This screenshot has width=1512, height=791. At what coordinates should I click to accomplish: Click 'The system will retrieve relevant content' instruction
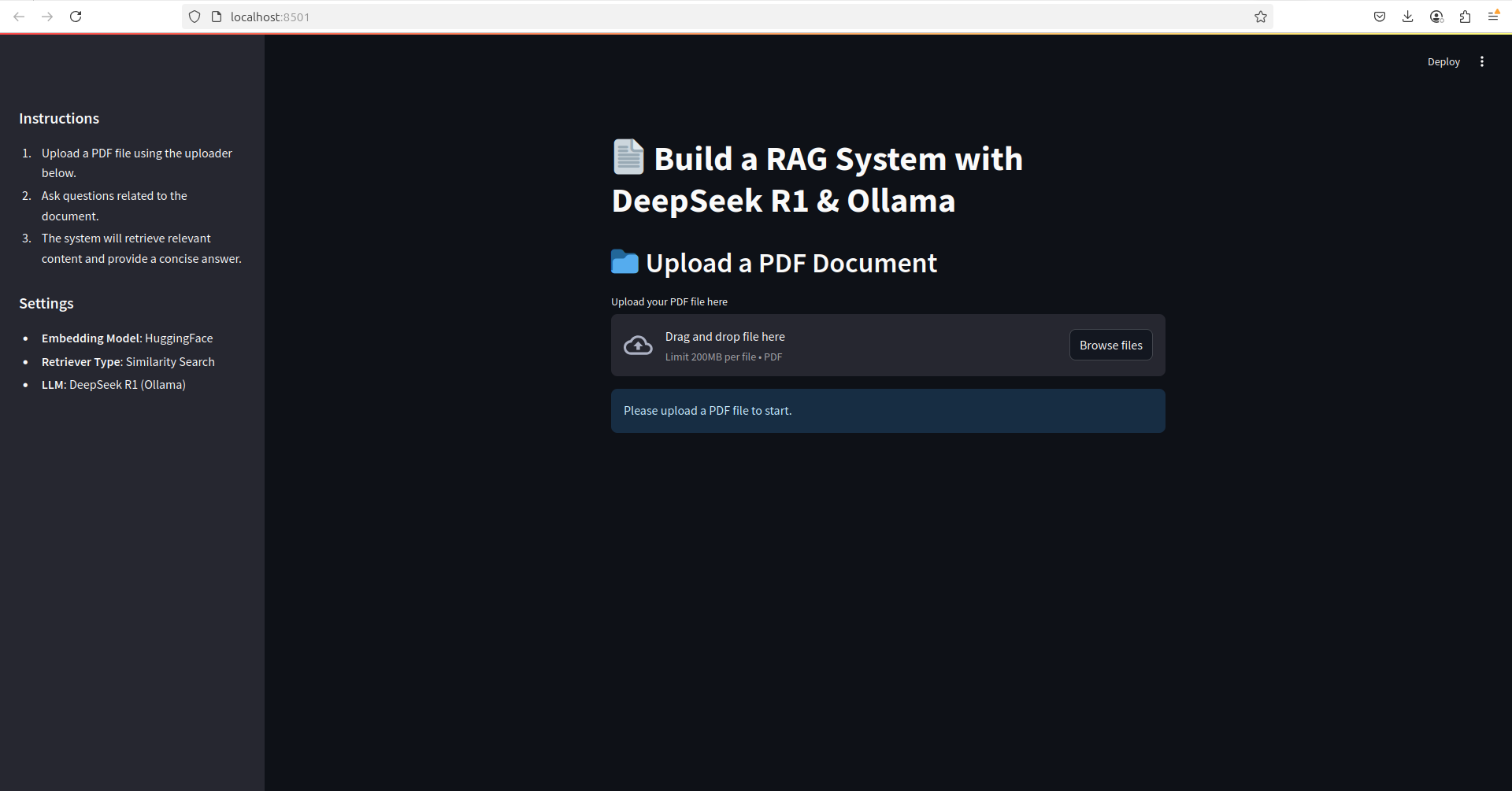pos(142,249)
